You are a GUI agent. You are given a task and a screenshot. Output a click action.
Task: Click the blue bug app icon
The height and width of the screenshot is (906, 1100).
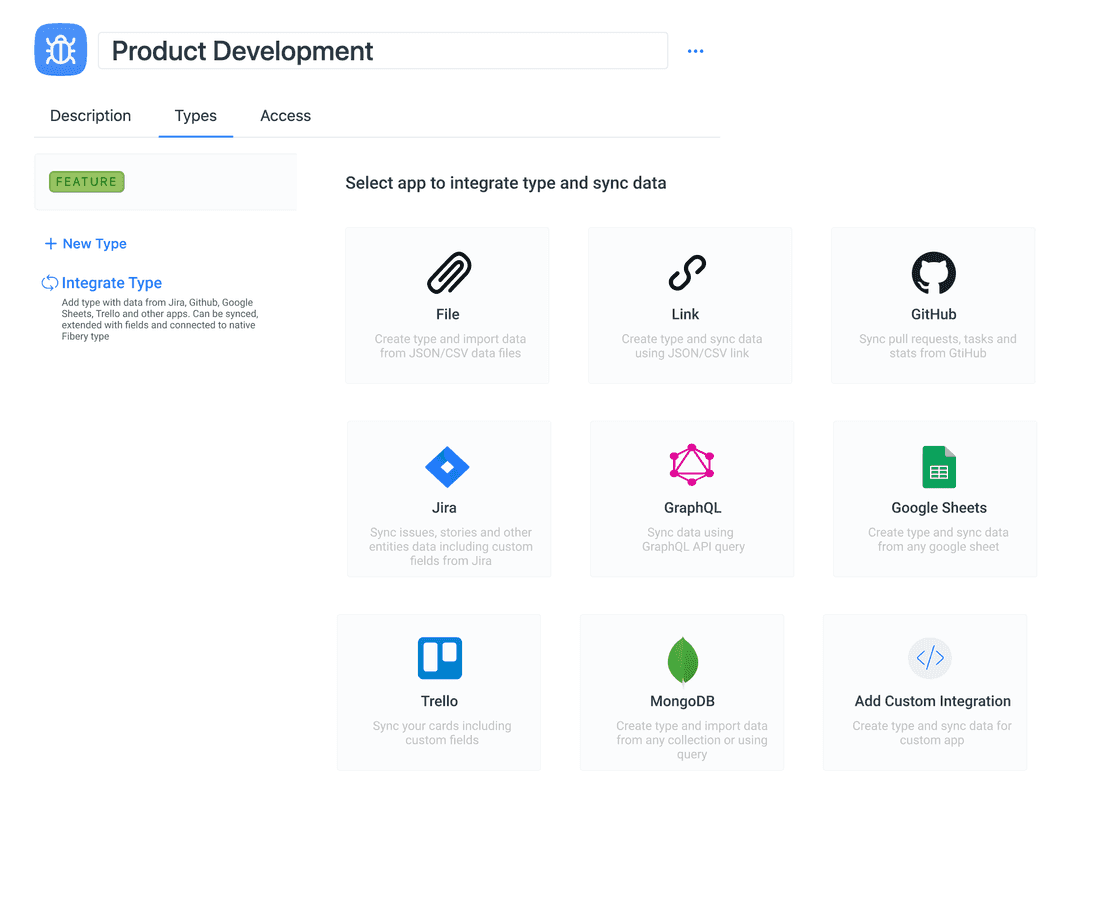(x=61, y=50)
